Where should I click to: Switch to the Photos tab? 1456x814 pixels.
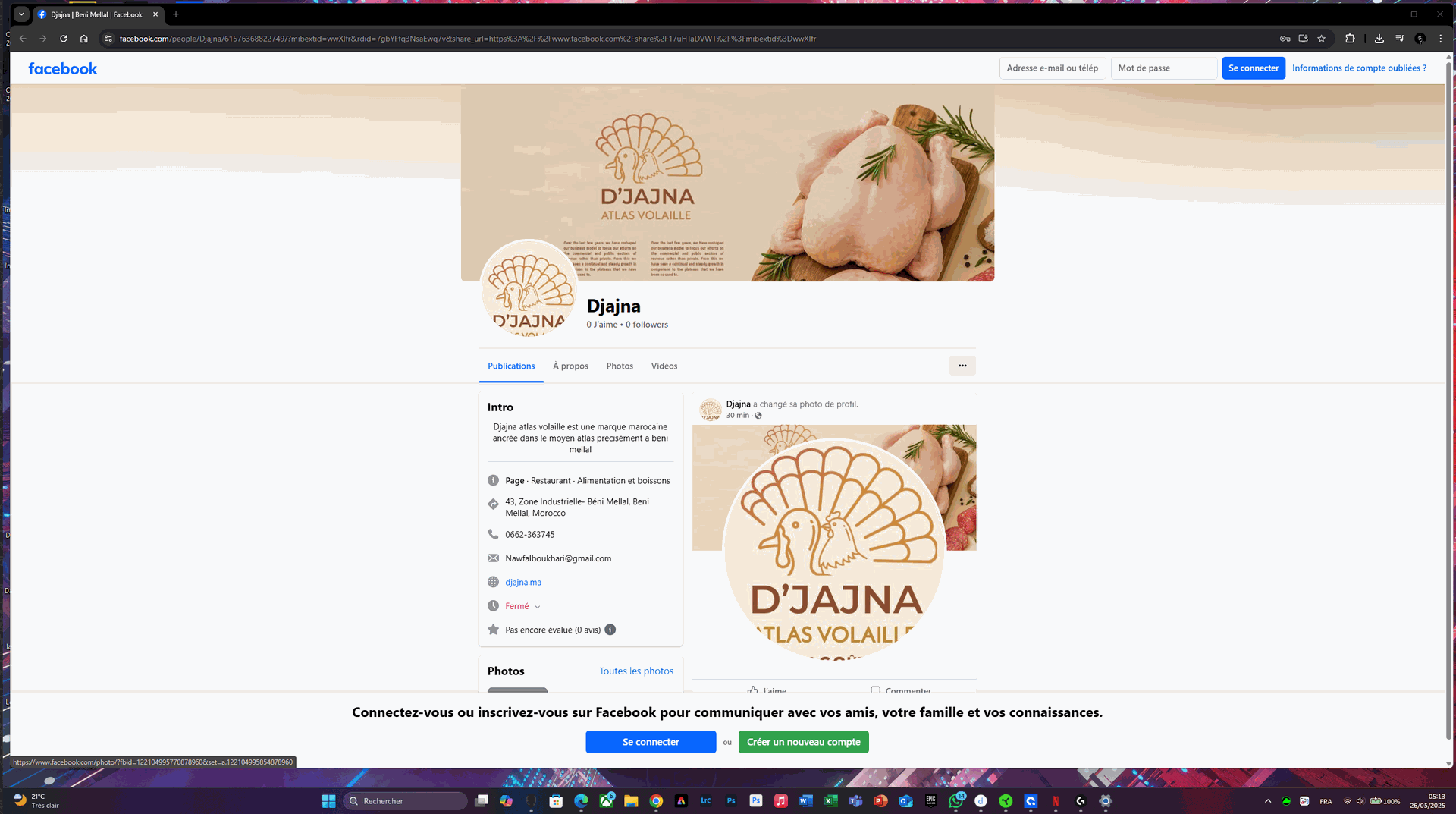[x=620, y=366]
